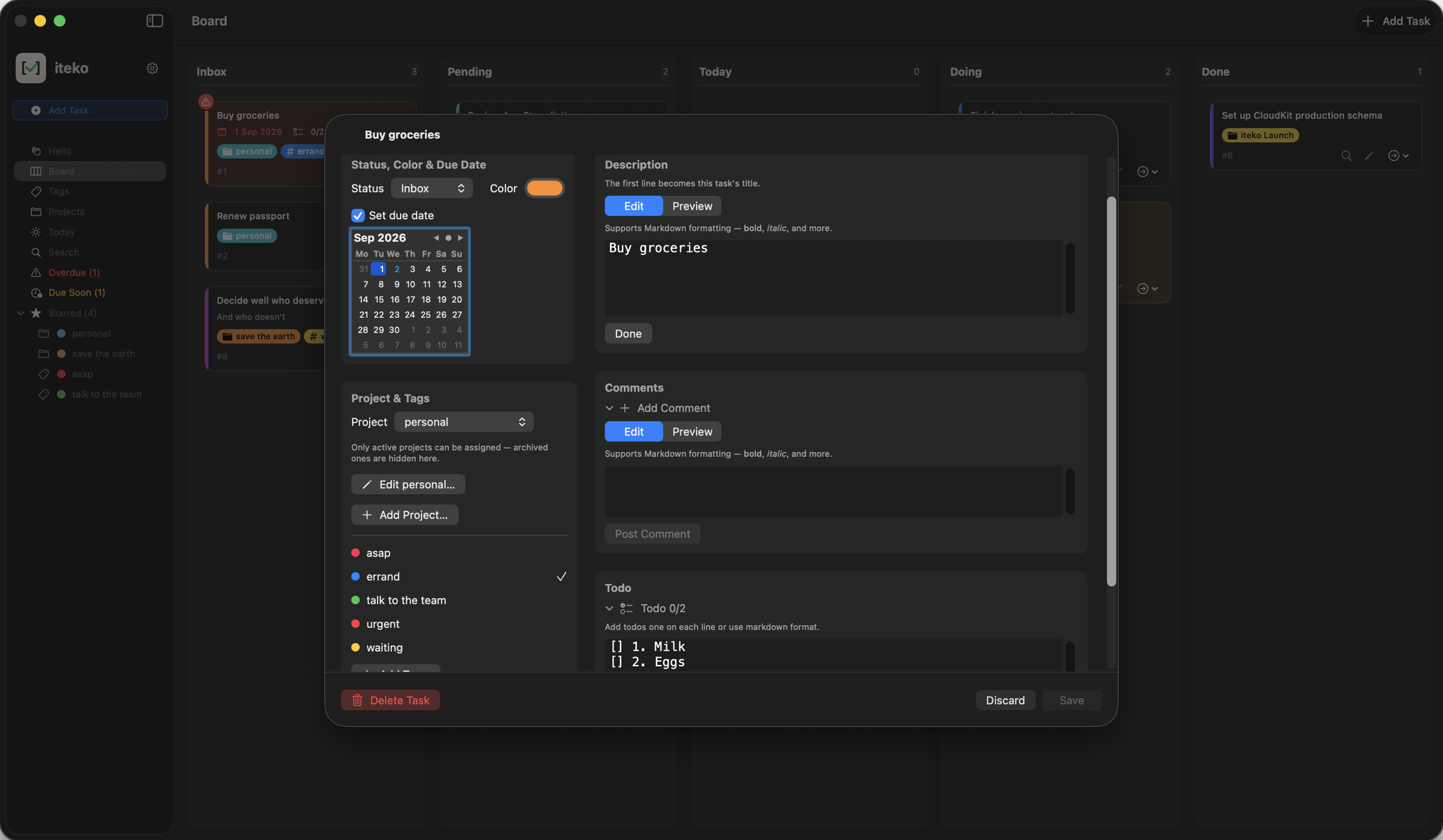The width and height of the screenshot is (1443, 840).
Task: Click the iteko app logo
Action: [x=31, y=68]
